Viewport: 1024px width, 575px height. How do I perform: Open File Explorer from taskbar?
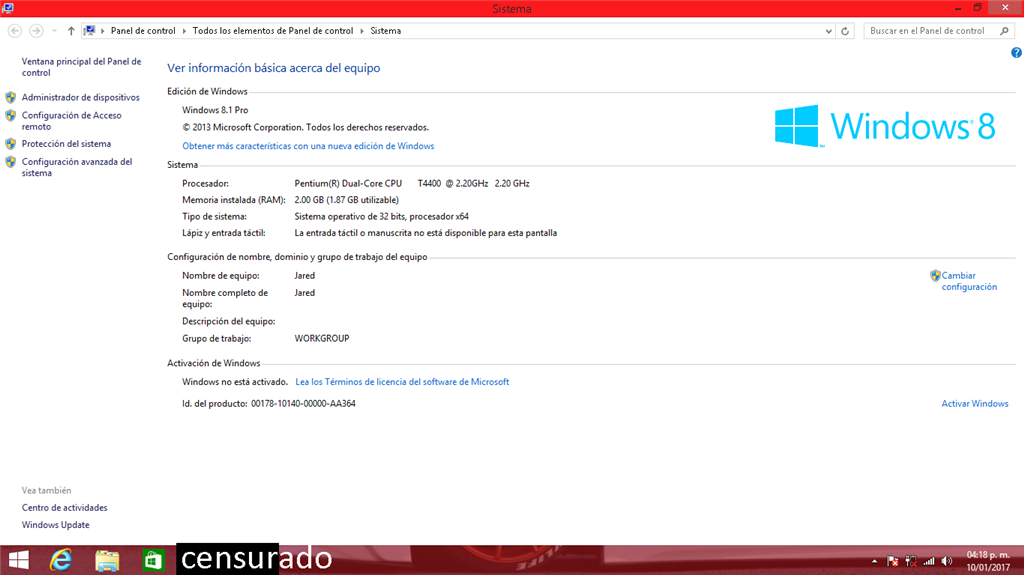tap(107, 561)
